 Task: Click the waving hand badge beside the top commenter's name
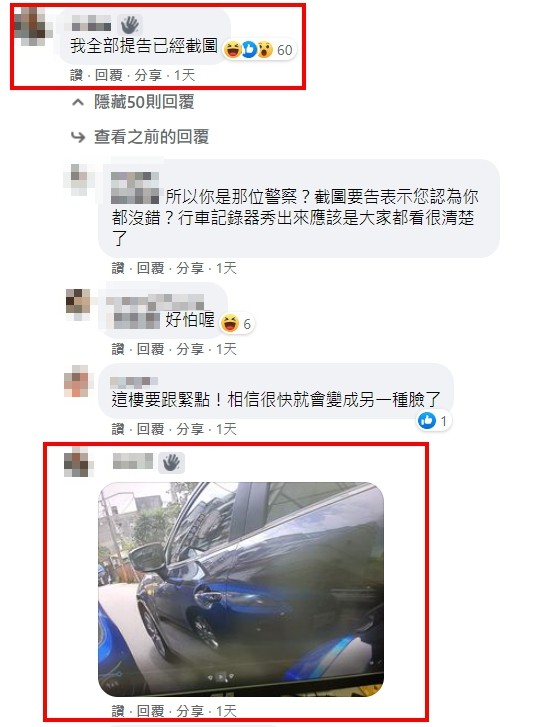(130, 24)
